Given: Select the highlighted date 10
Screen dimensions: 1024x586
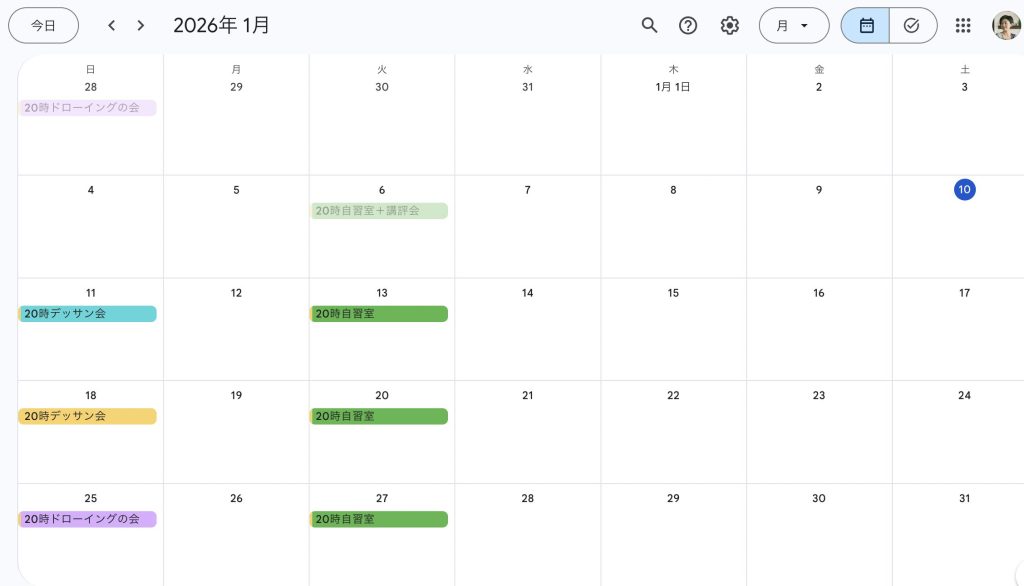Looking at the screenshot, I should pos(964,190).
